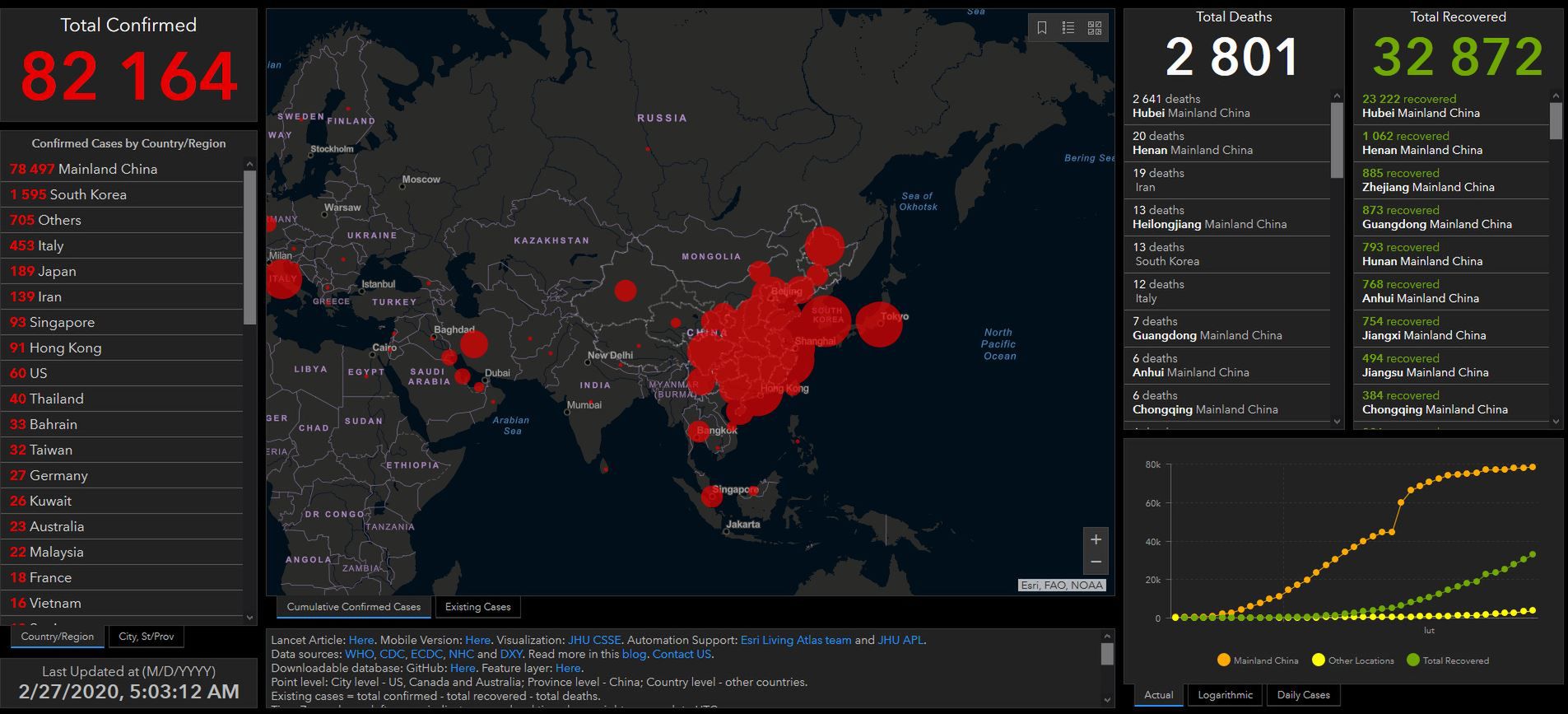Zoom in on the map with plus button

(1096, 539)
